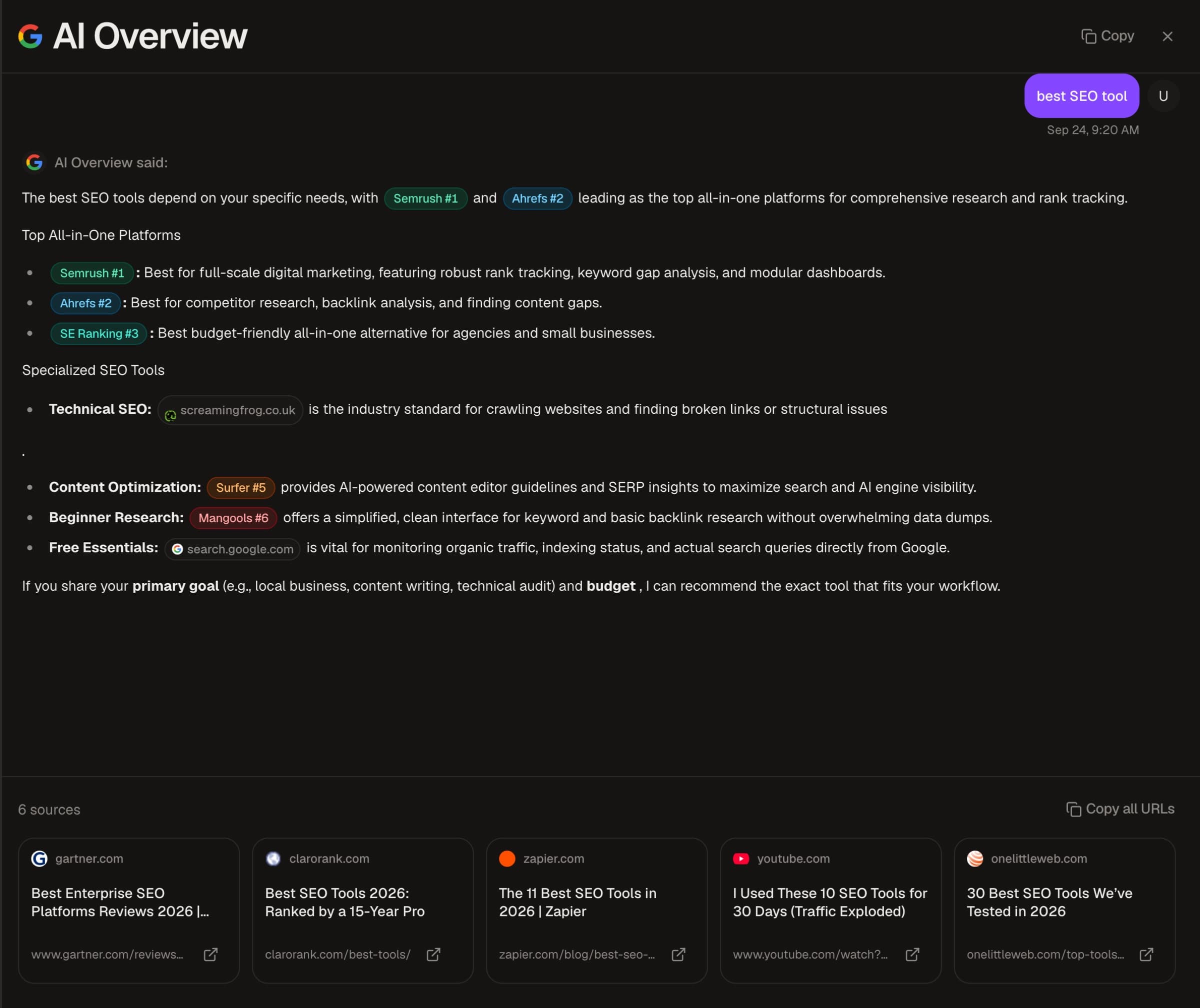This screenshot has height=1008, width=1200.
Task: Click the zapier.com/blog/best-seo URL text
Action: [576, 955]
